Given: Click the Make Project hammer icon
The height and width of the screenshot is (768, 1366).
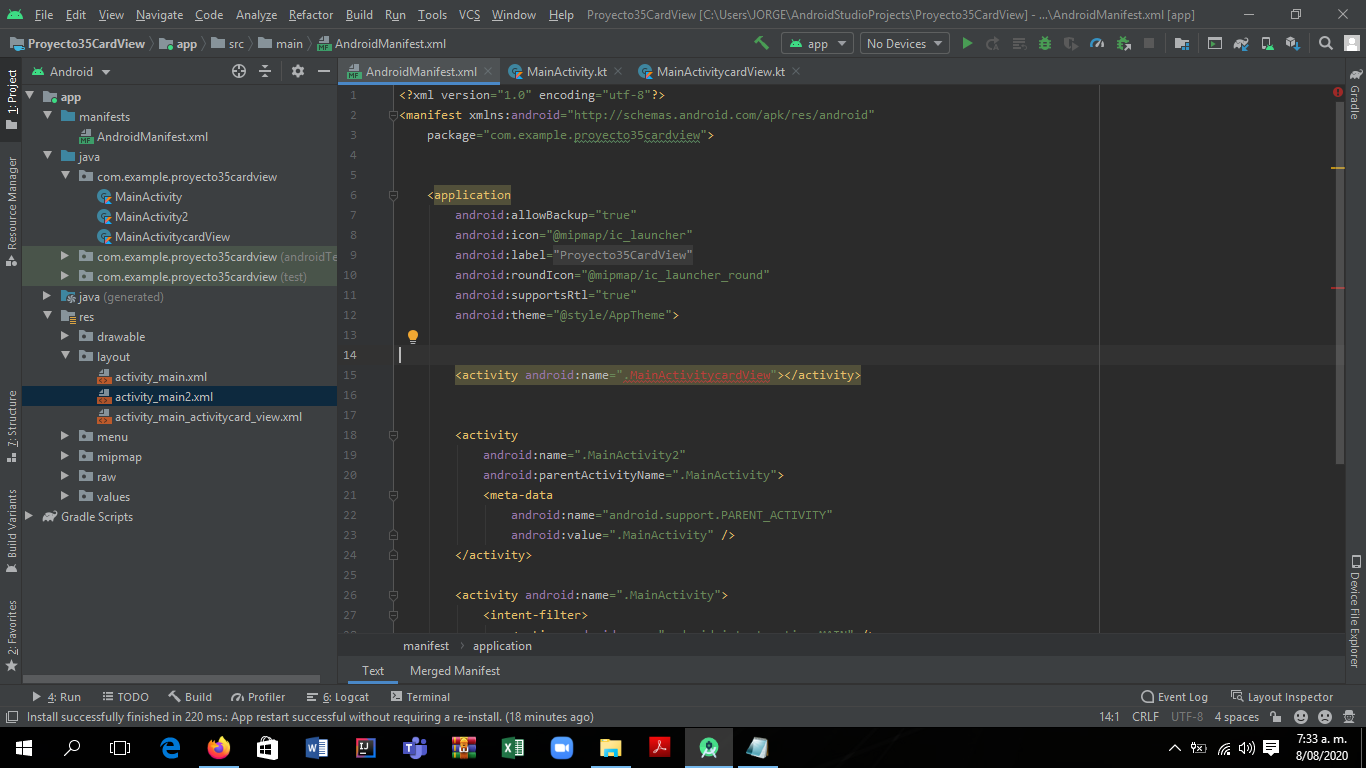Looking at the screenshot, I should 762,44.
